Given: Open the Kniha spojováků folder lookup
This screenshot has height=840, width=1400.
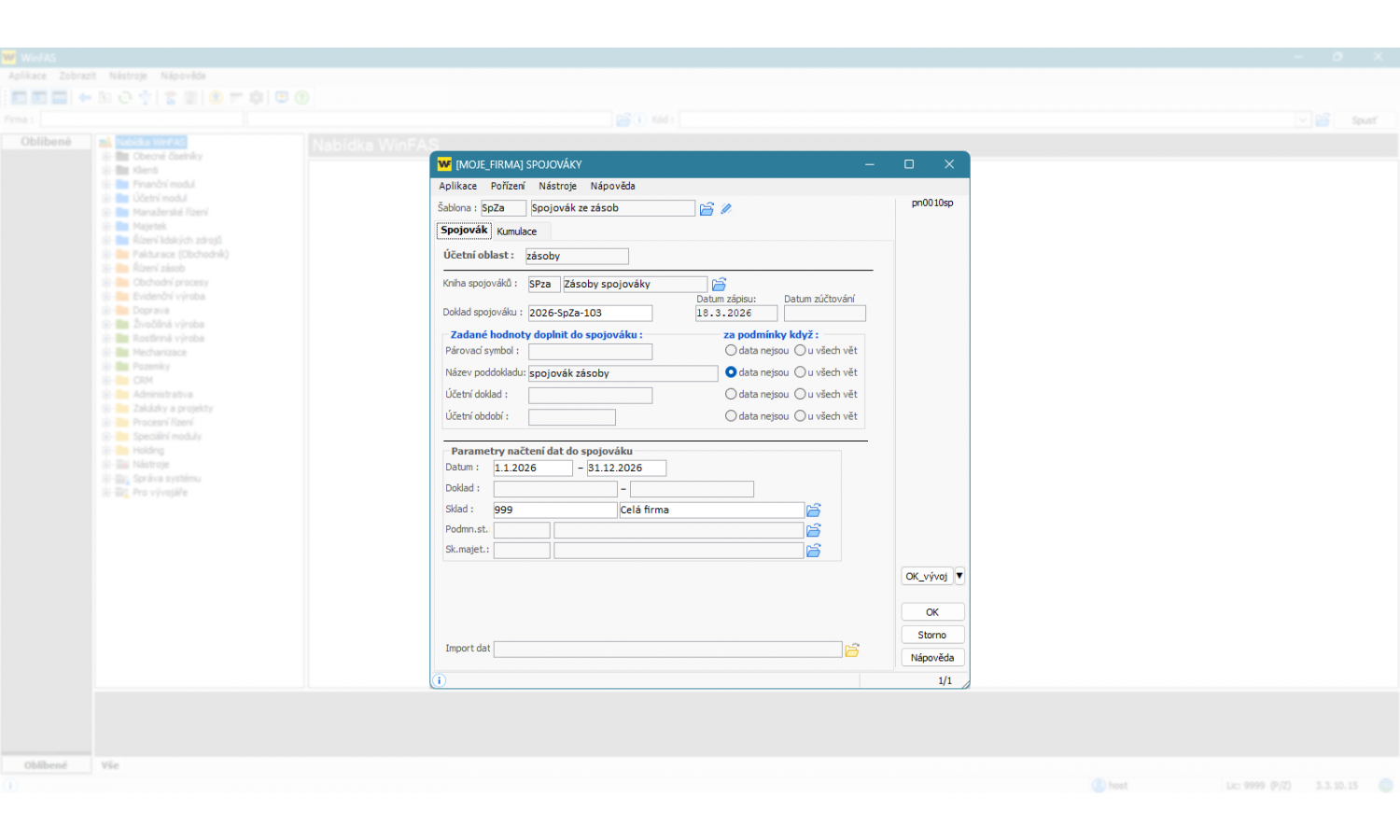Looking at the screenshot, I should [x=719, y=285].
